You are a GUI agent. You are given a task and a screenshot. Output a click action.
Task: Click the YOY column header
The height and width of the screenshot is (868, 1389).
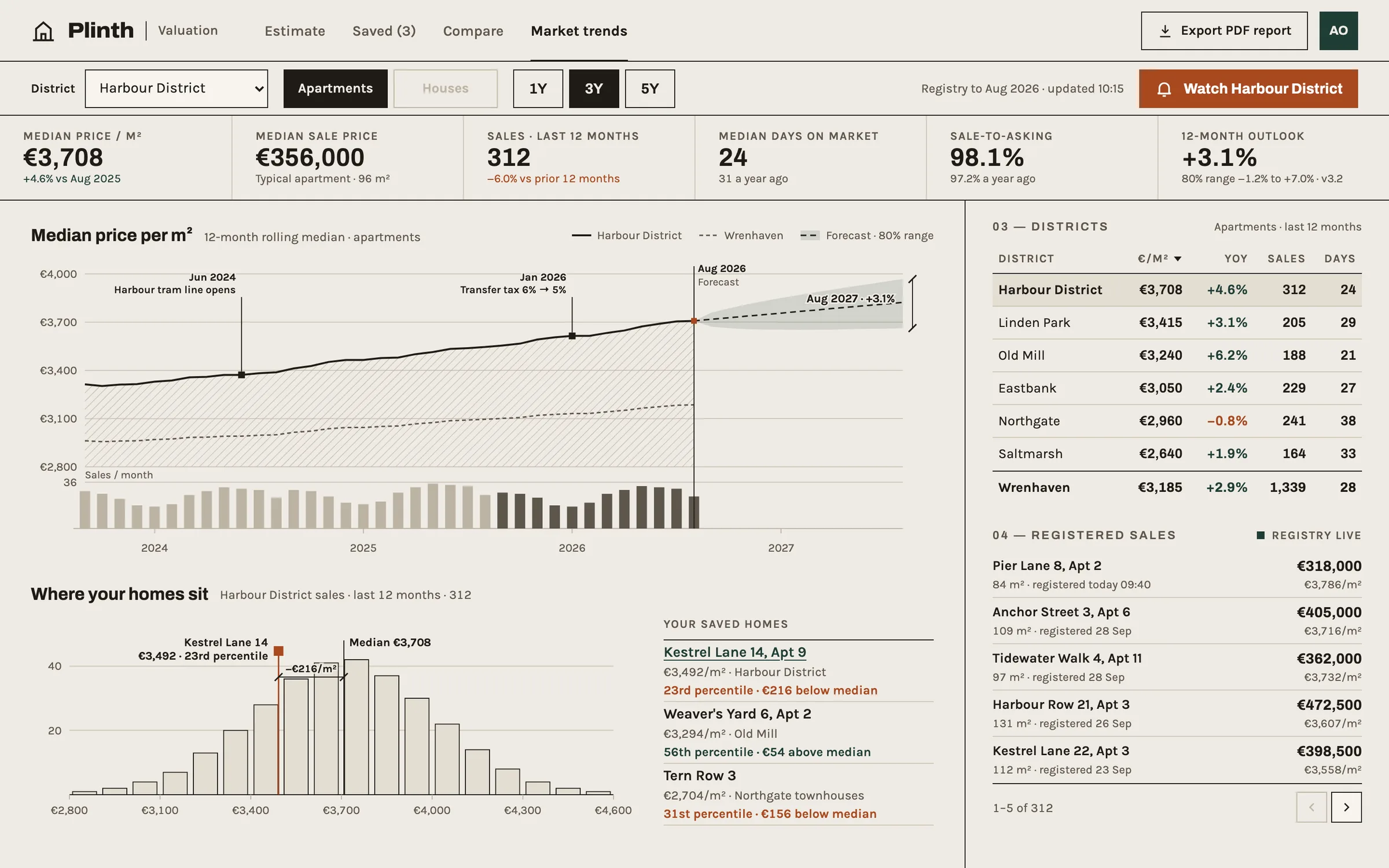click(x=1236, y=259)
